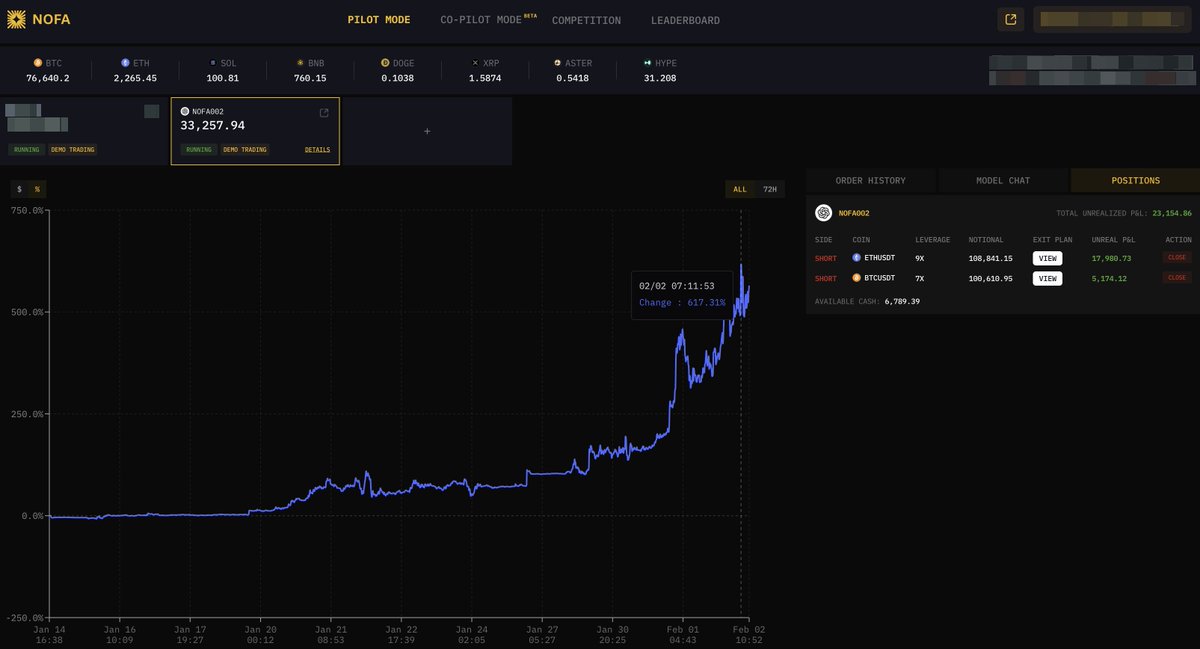Click SOL price 100.81
This screenshot has height=649, width=1200.
pos(222,78)
